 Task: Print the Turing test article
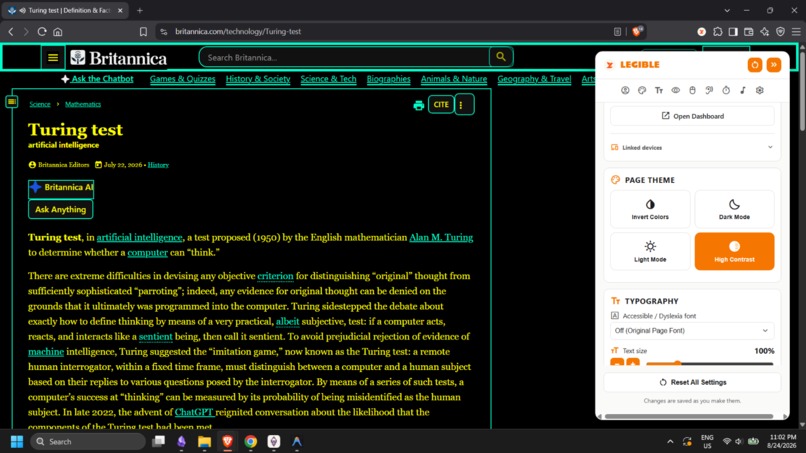tap(418, 105)
